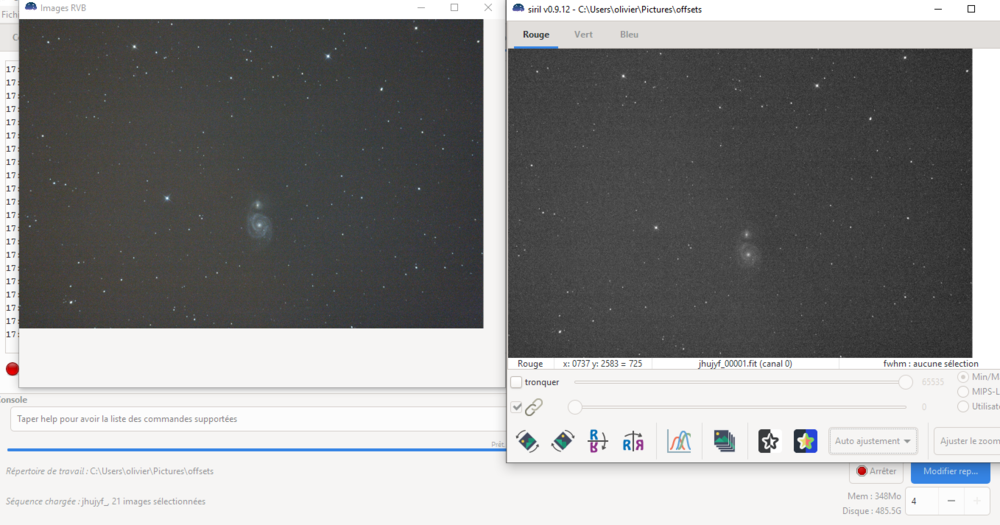Open the histogram curves tool
The width and height of the screenshot is (1000, 525).
tap(679, 441)
